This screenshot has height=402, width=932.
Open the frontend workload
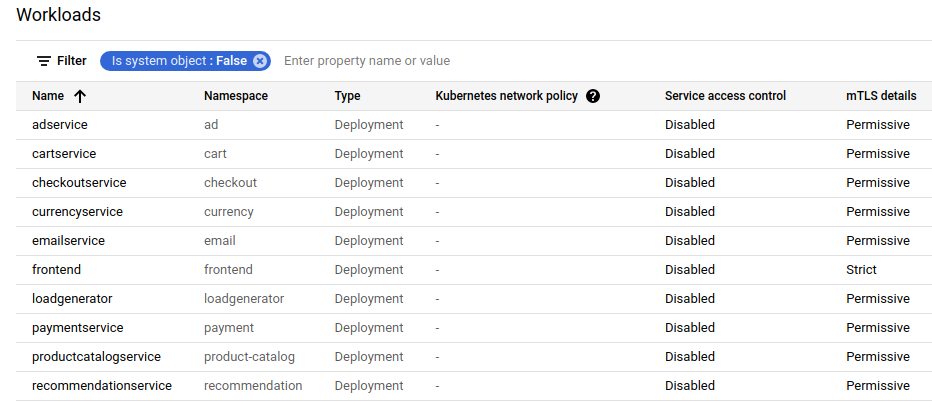click(56, 270)
